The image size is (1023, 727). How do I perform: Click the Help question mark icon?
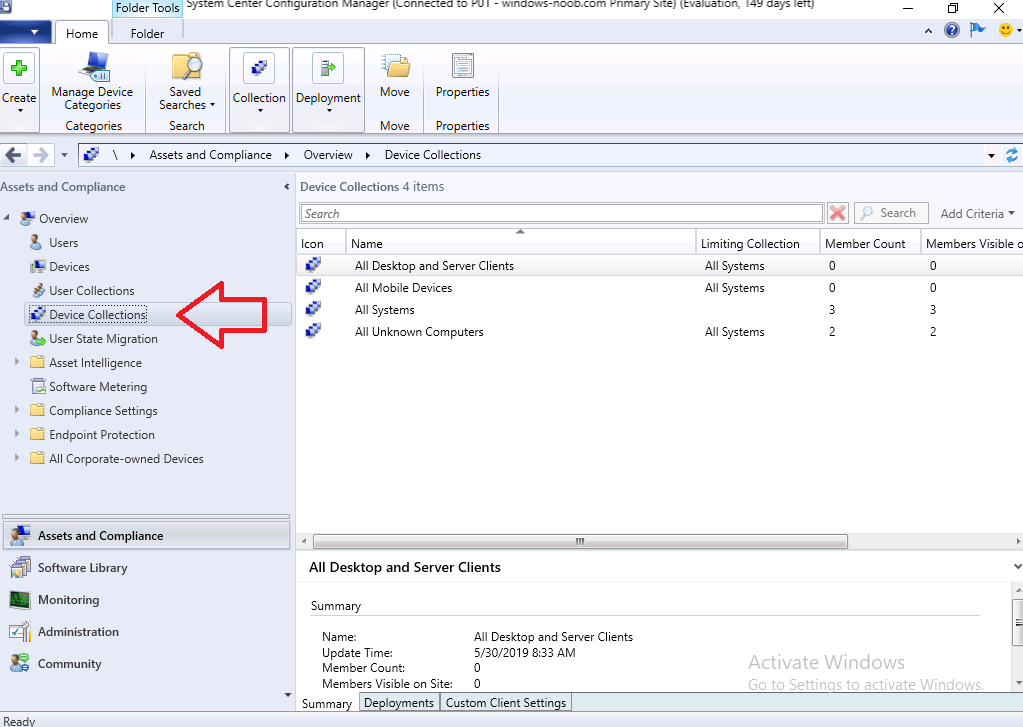952,30
